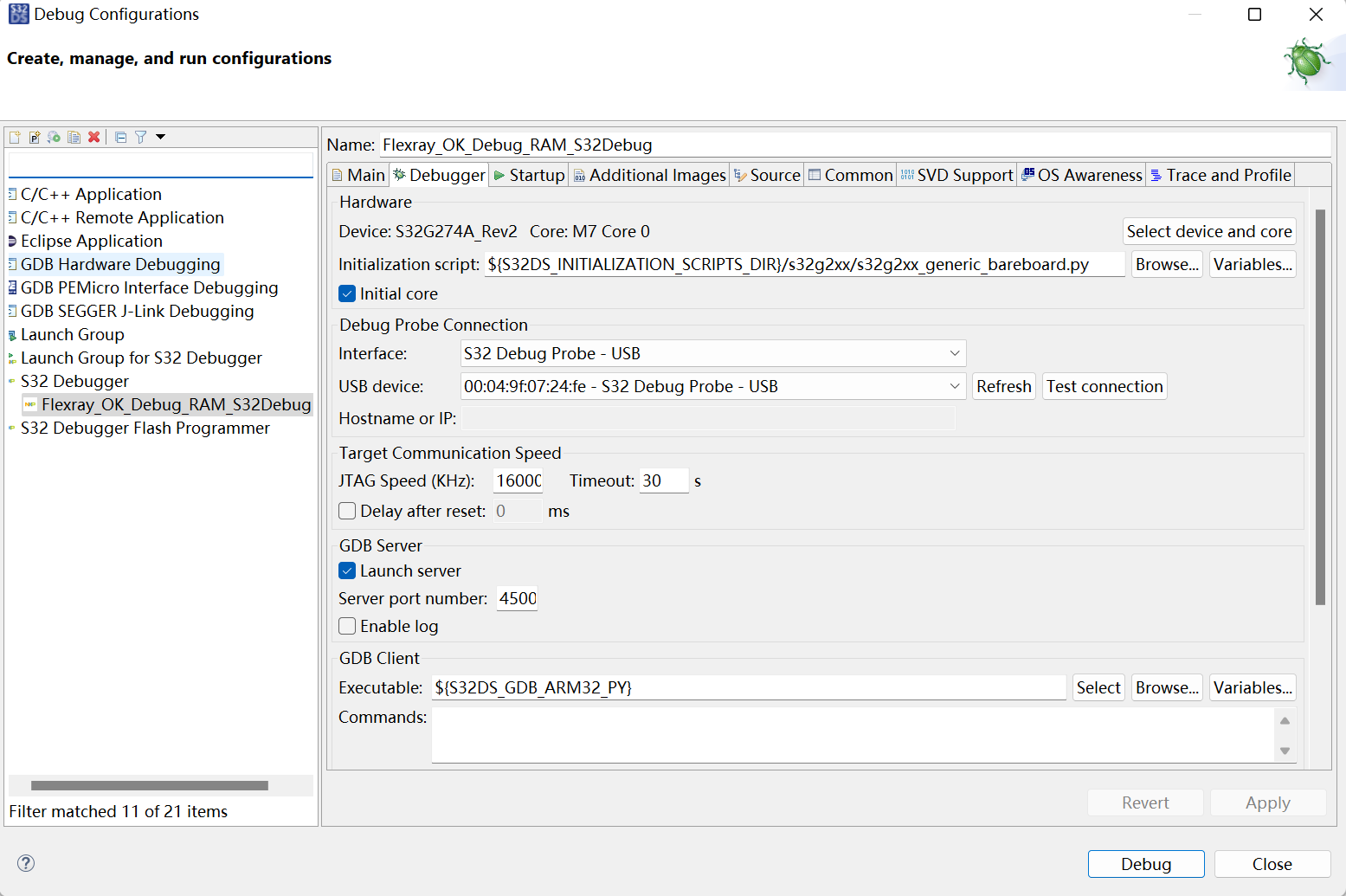Maximize the Debug Configurations window
Image resolution: width=1346 pixels, height=896 pixels.
(1254, 15)
